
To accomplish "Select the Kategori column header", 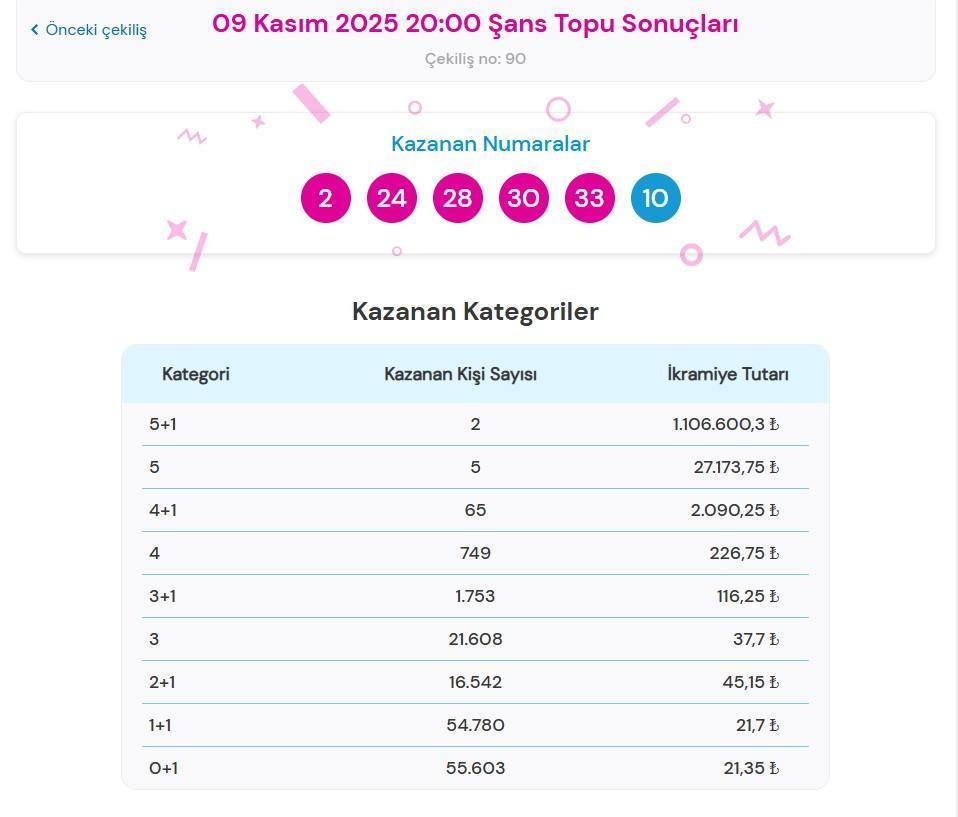I will (x=196, y=374).
